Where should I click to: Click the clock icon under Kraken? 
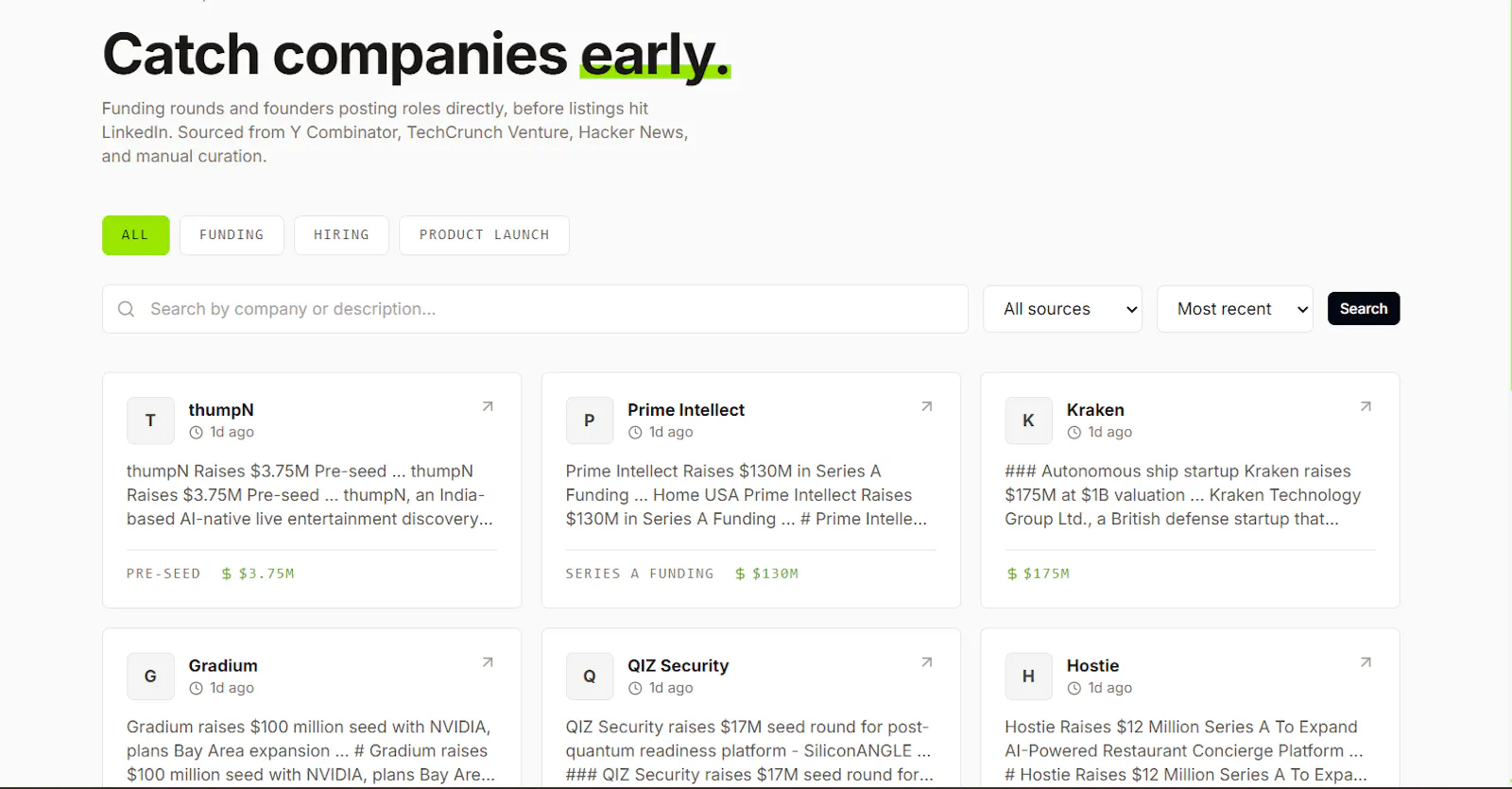point(1074,433)
